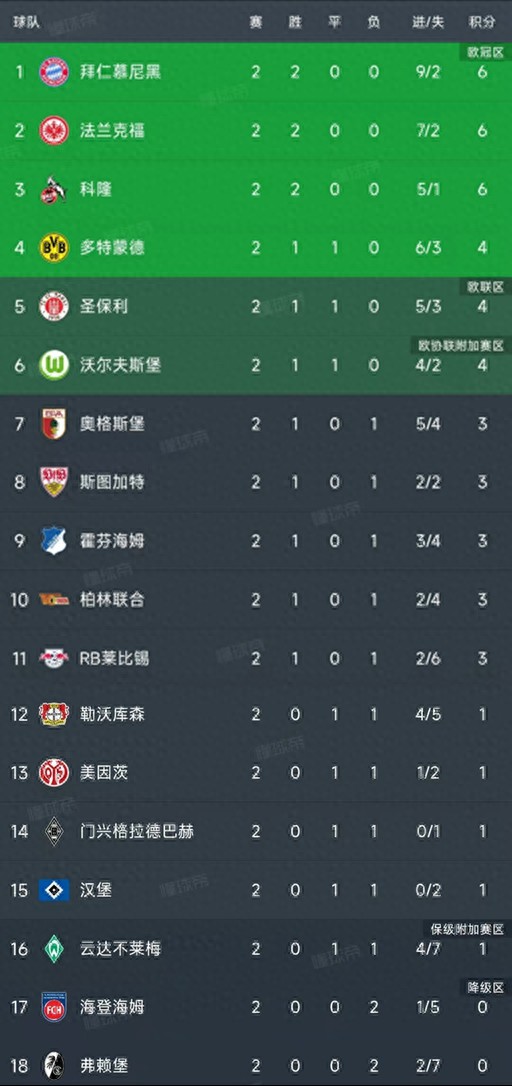
Task: Click the 进/失 goals column header
Action: 428,22
